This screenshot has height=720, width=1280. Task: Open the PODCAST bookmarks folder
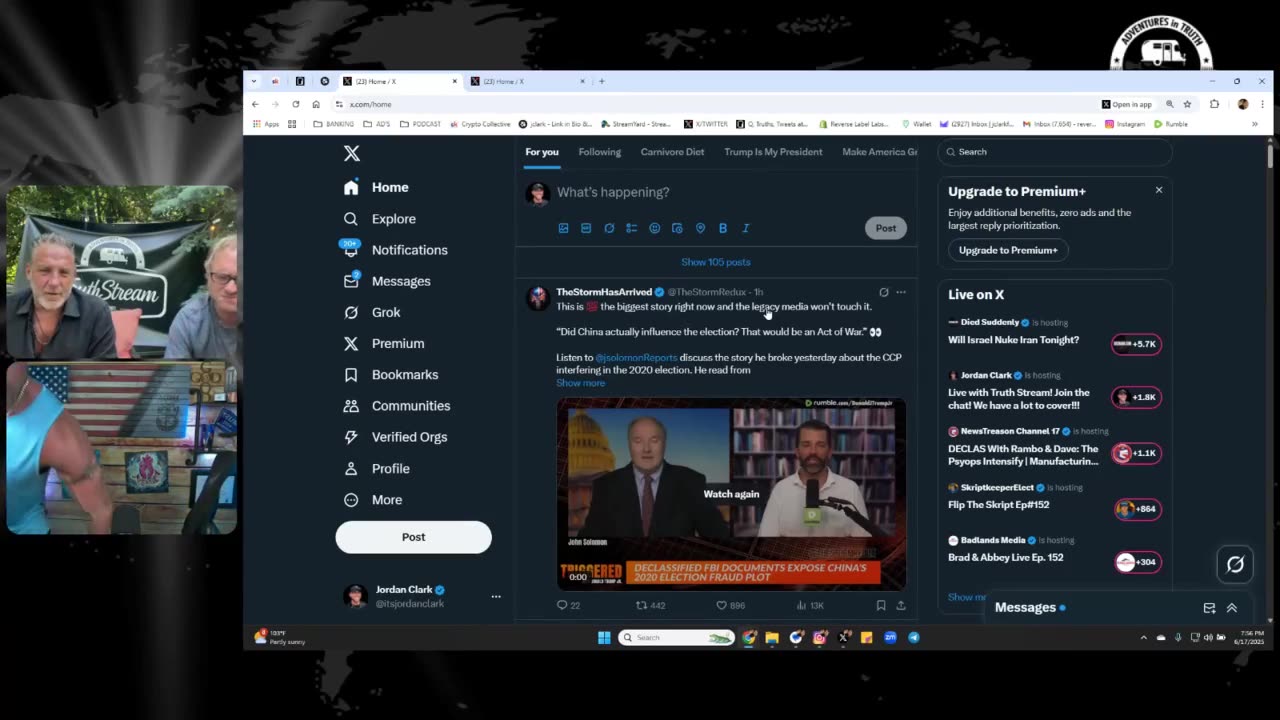point(420,124)
